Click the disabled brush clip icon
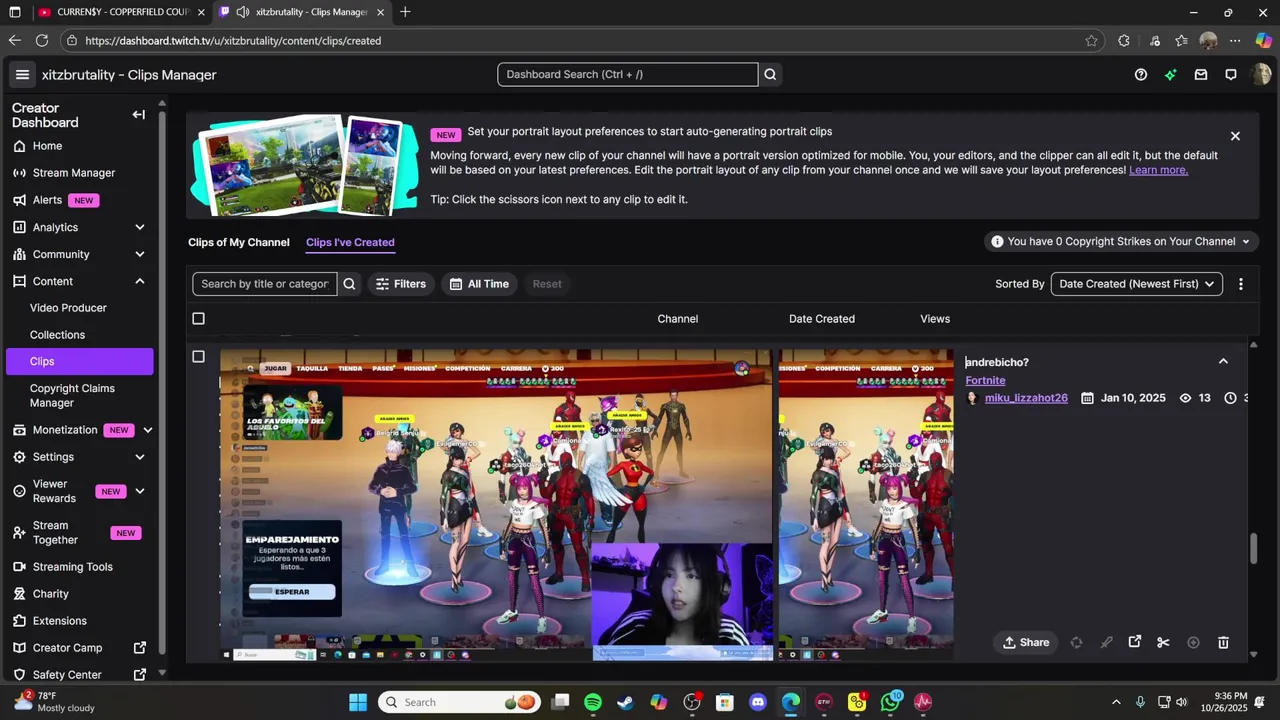 click(x=1106, y=643)
